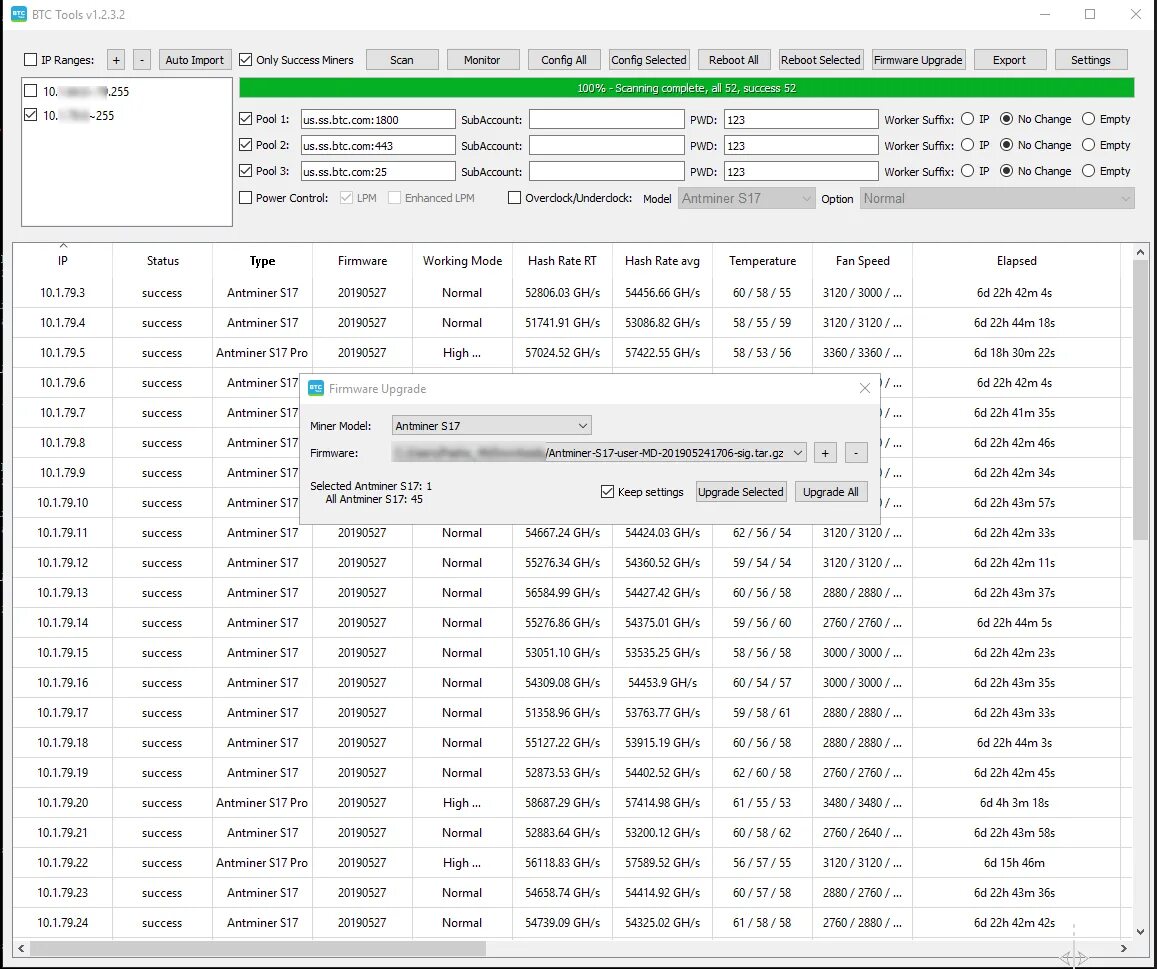Click the Monitor button
The height and width of the screenshot is (969, 1157).
coord(482,60)
